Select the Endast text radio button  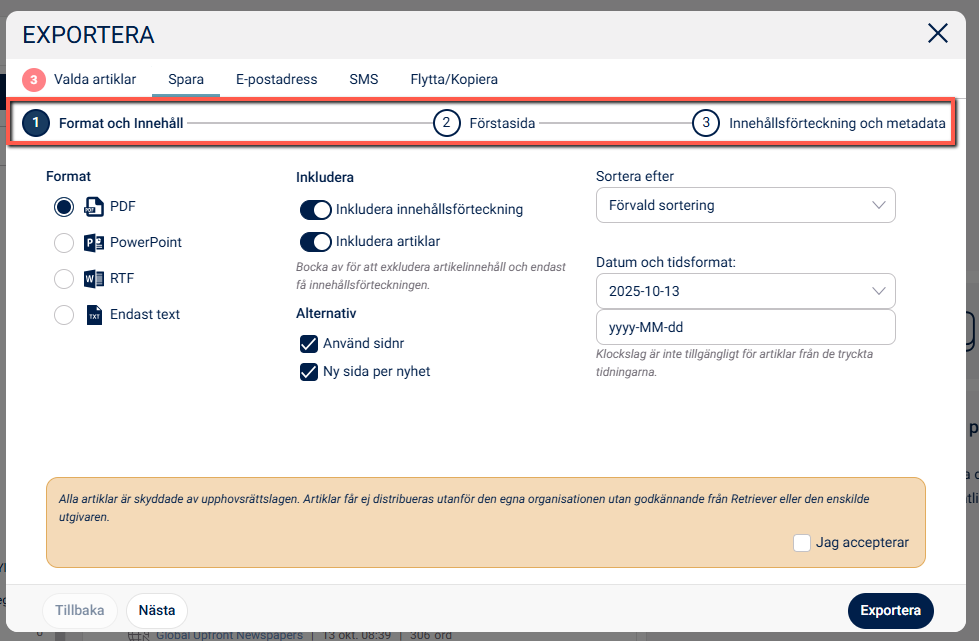coord(64,315)
